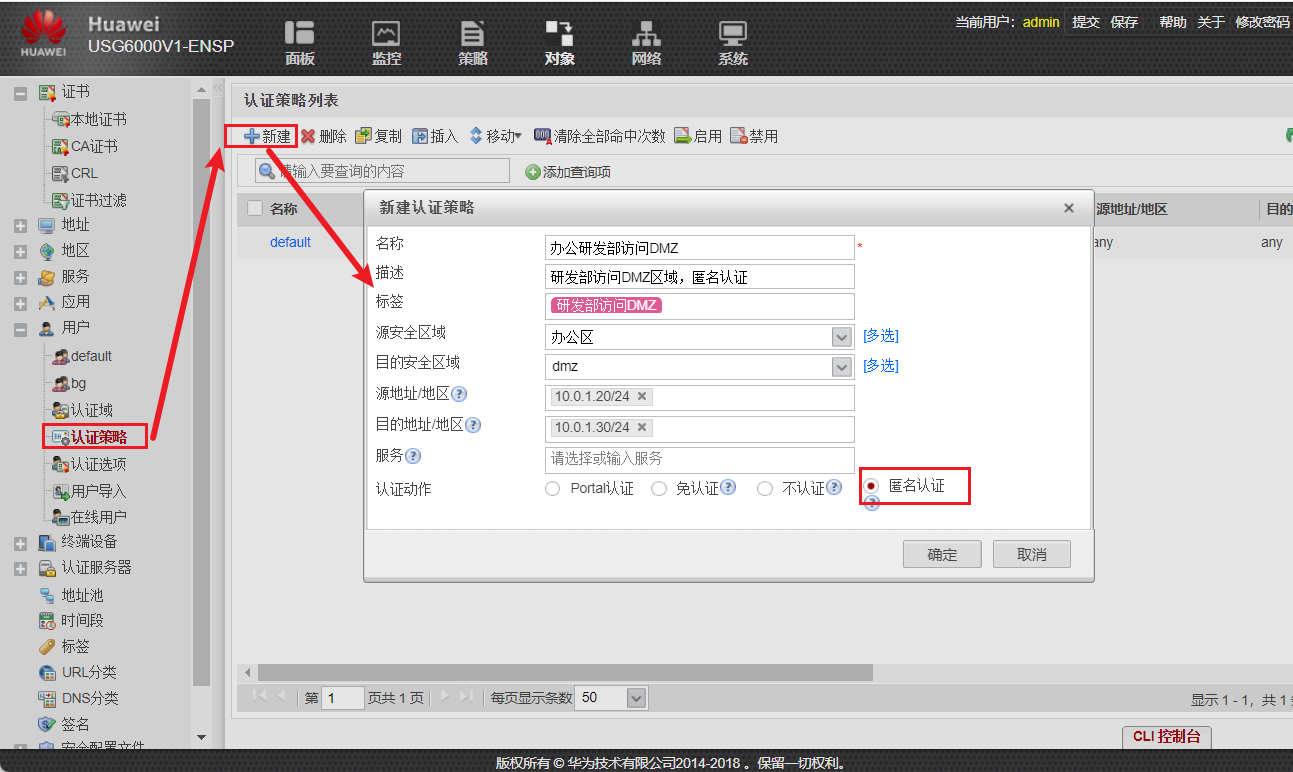The image size is (1293, 772).
Task: Select the 匿名认证 radio button
Action: (x=871, y=486)
